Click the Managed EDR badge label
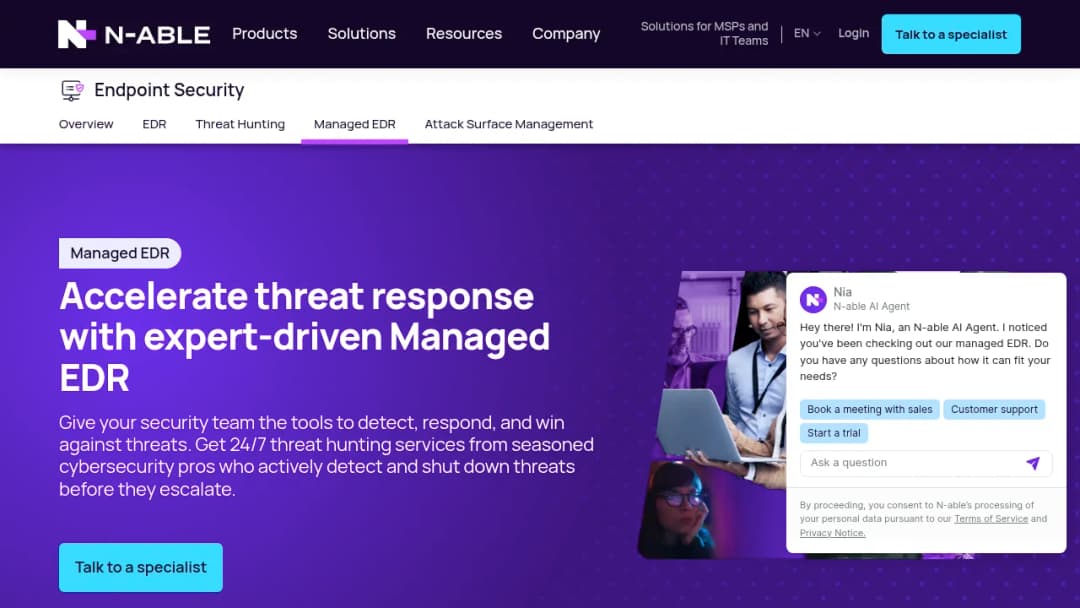The height and width of the screenshot is (608, 1080). pyautogui.click(x=120, y=253)
